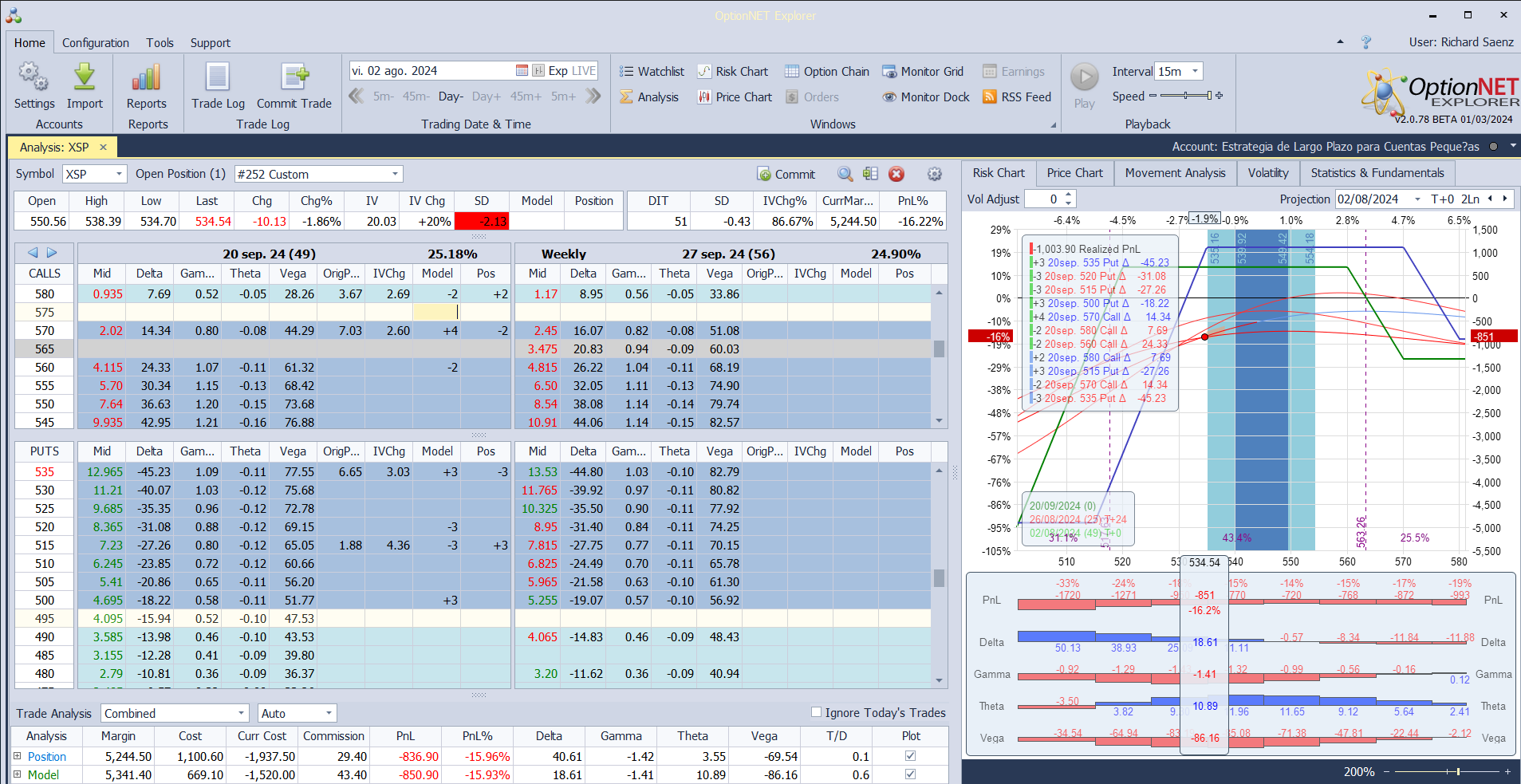Shift projection forward with right arrow
The width and height of the screenshot is (1521, 784).
pos(1505,199)
